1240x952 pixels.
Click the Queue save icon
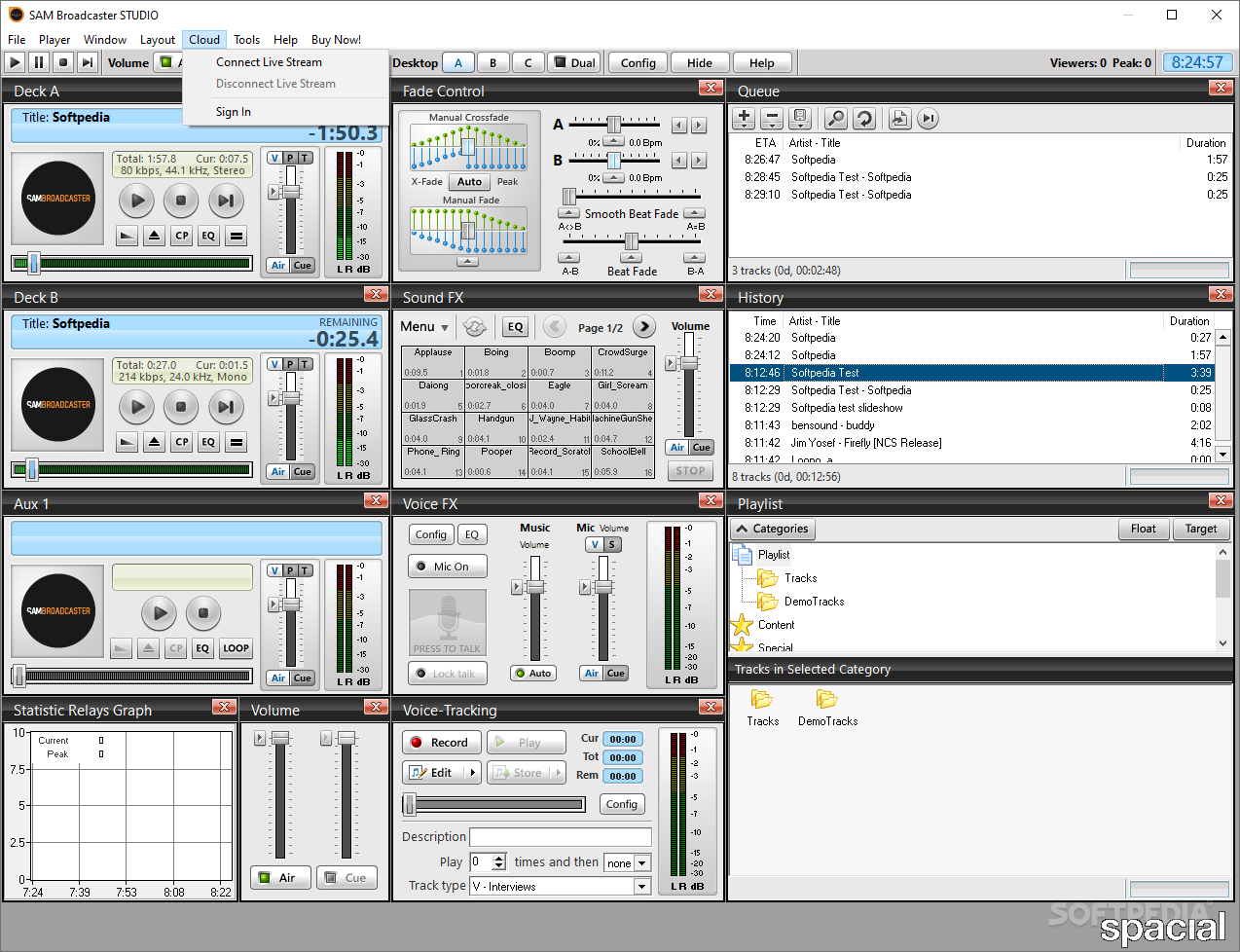pyautogui.click(x=800, y=118)
